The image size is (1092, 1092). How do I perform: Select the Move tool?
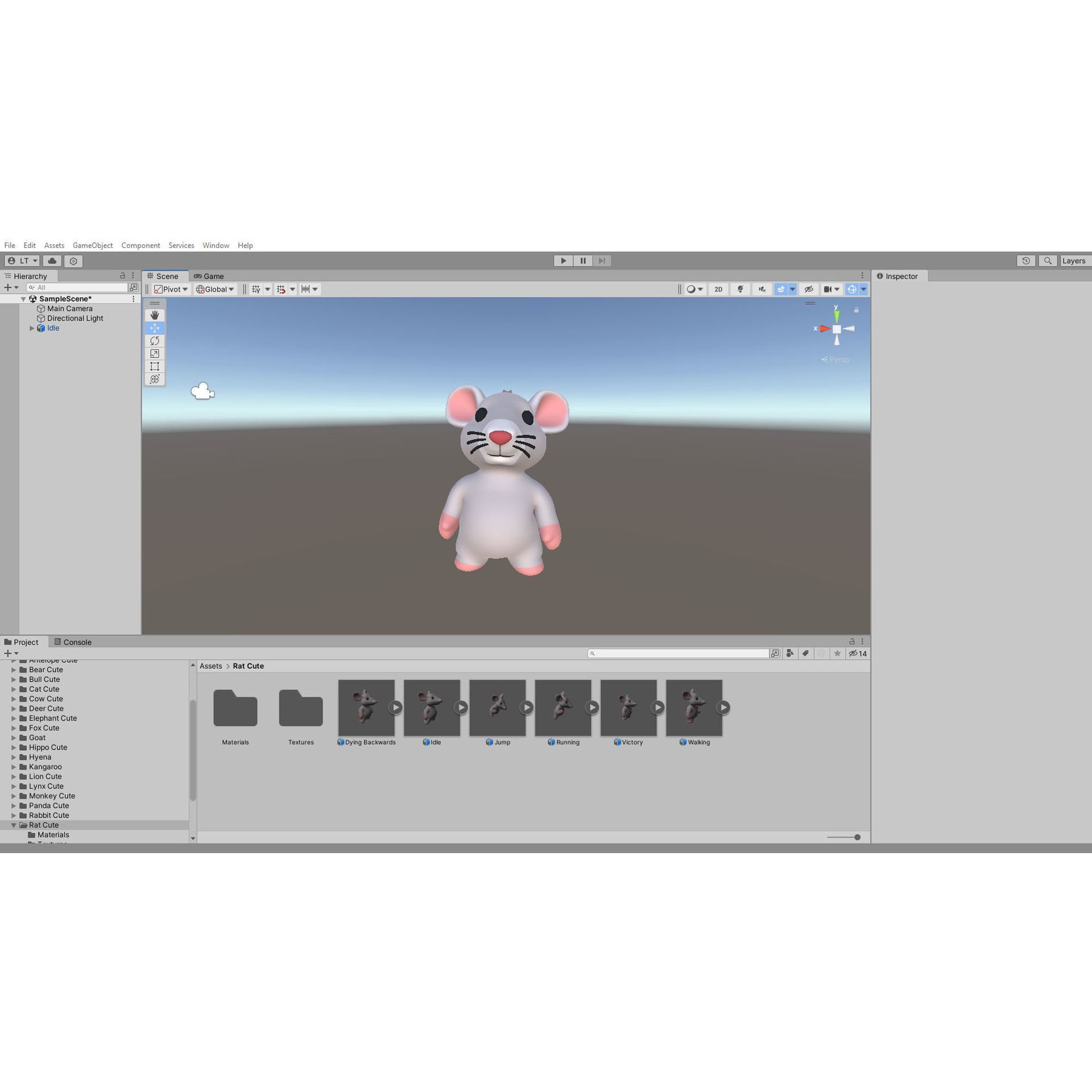coord(154,328)
